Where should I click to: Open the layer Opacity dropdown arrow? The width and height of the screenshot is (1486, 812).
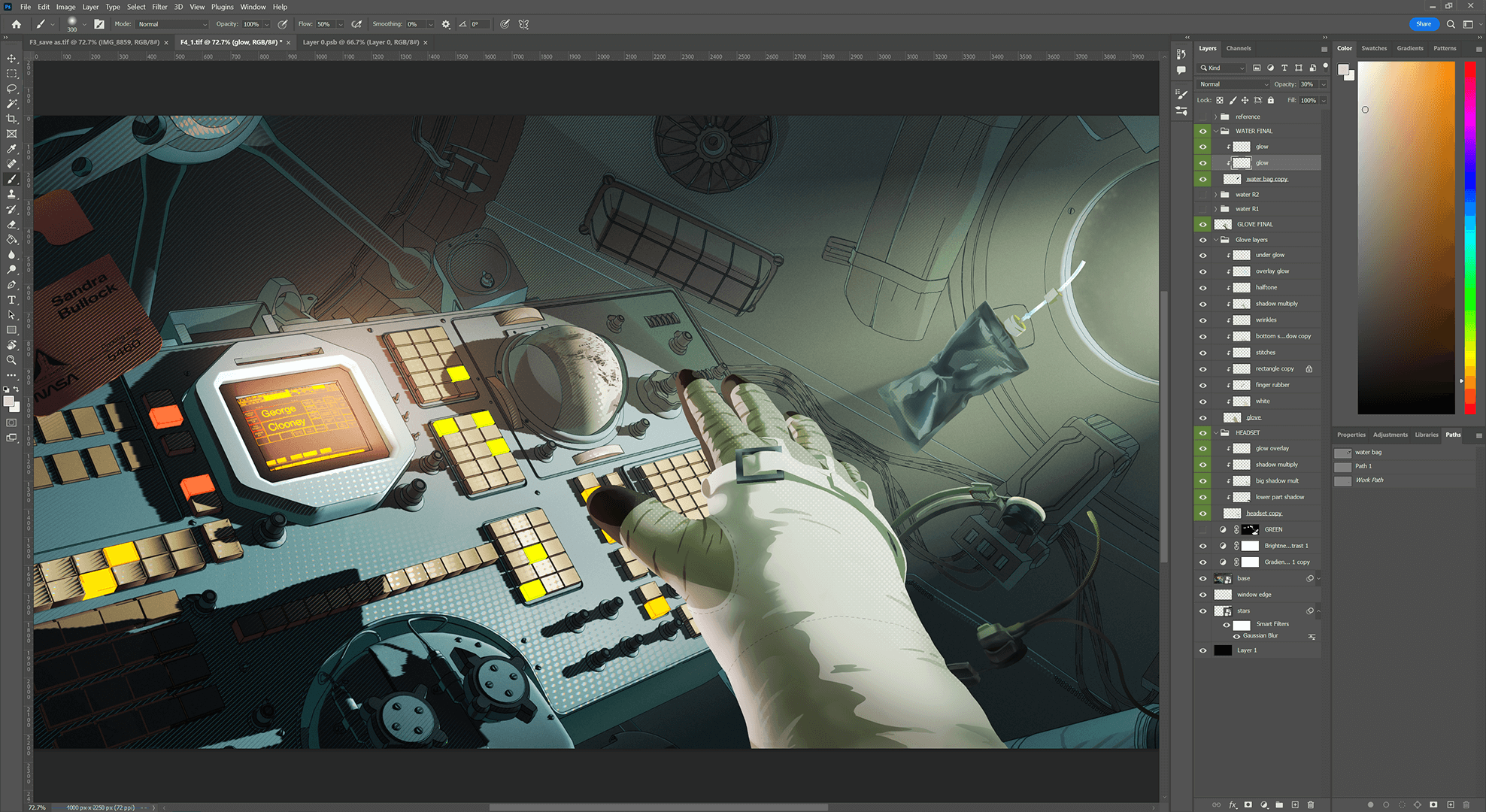(x=1324, y=84)
